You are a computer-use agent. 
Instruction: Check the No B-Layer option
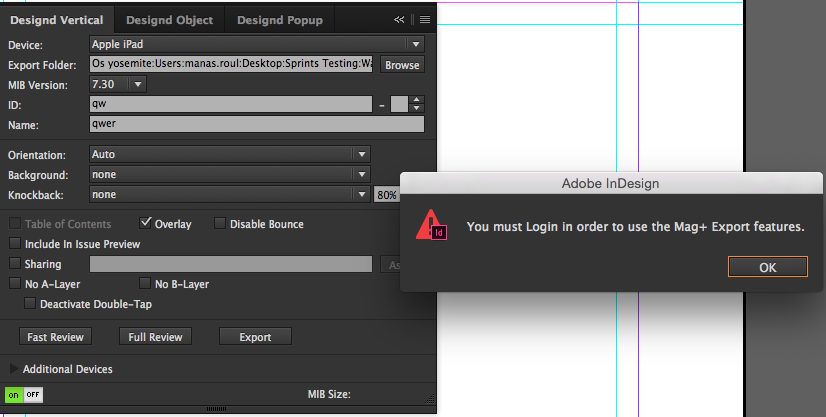pyautogui.click(x=145, y=283)
